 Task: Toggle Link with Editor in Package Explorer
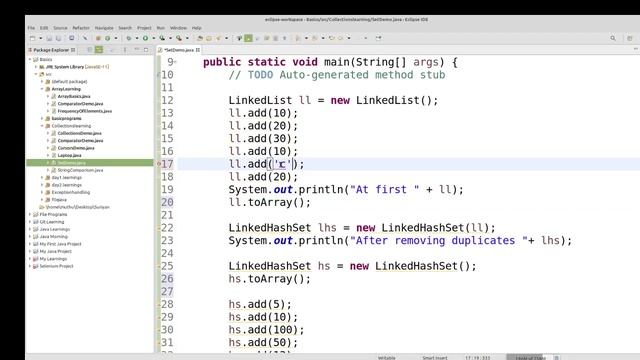99,50
